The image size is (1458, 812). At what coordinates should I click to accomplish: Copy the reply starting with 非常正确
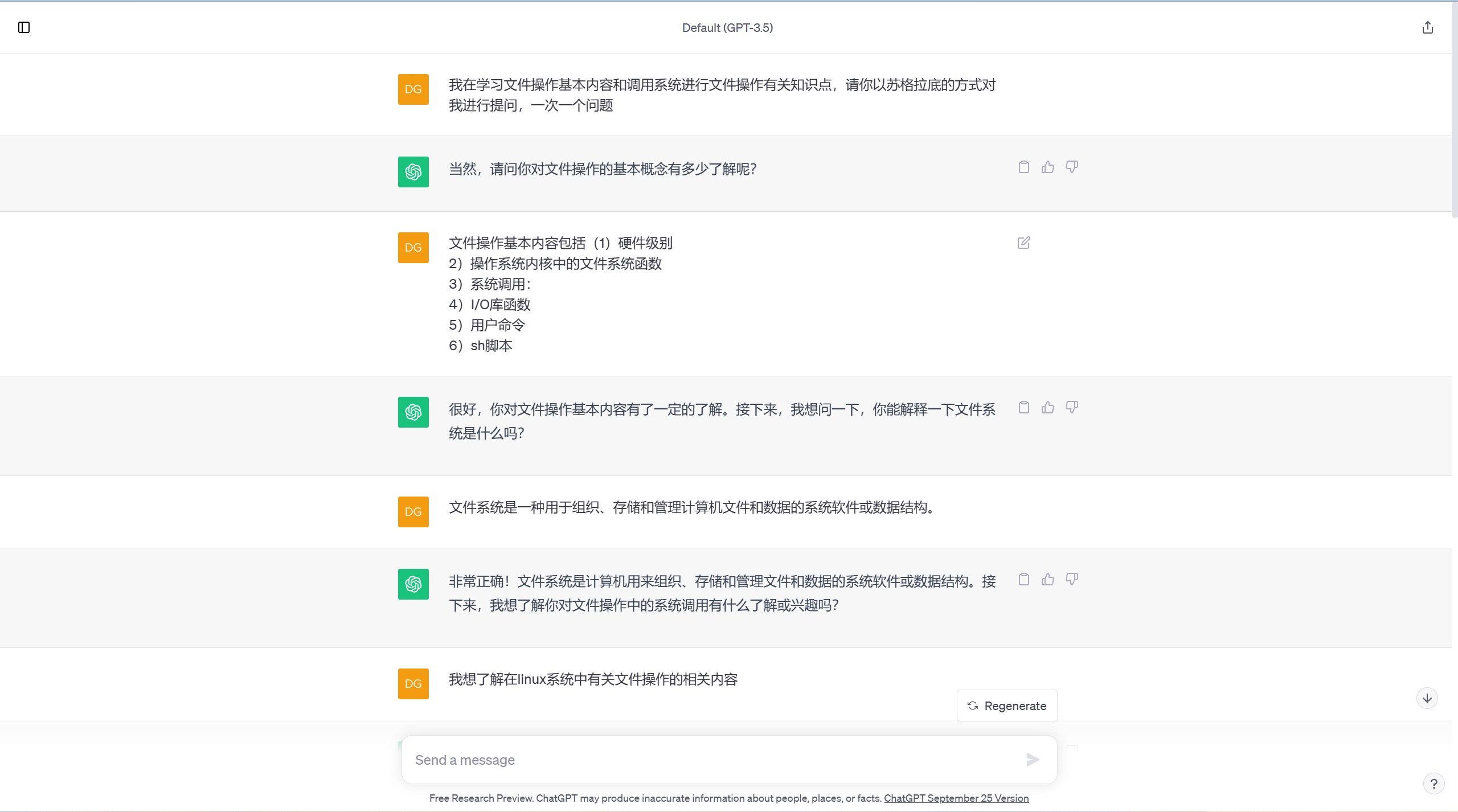1023,579
